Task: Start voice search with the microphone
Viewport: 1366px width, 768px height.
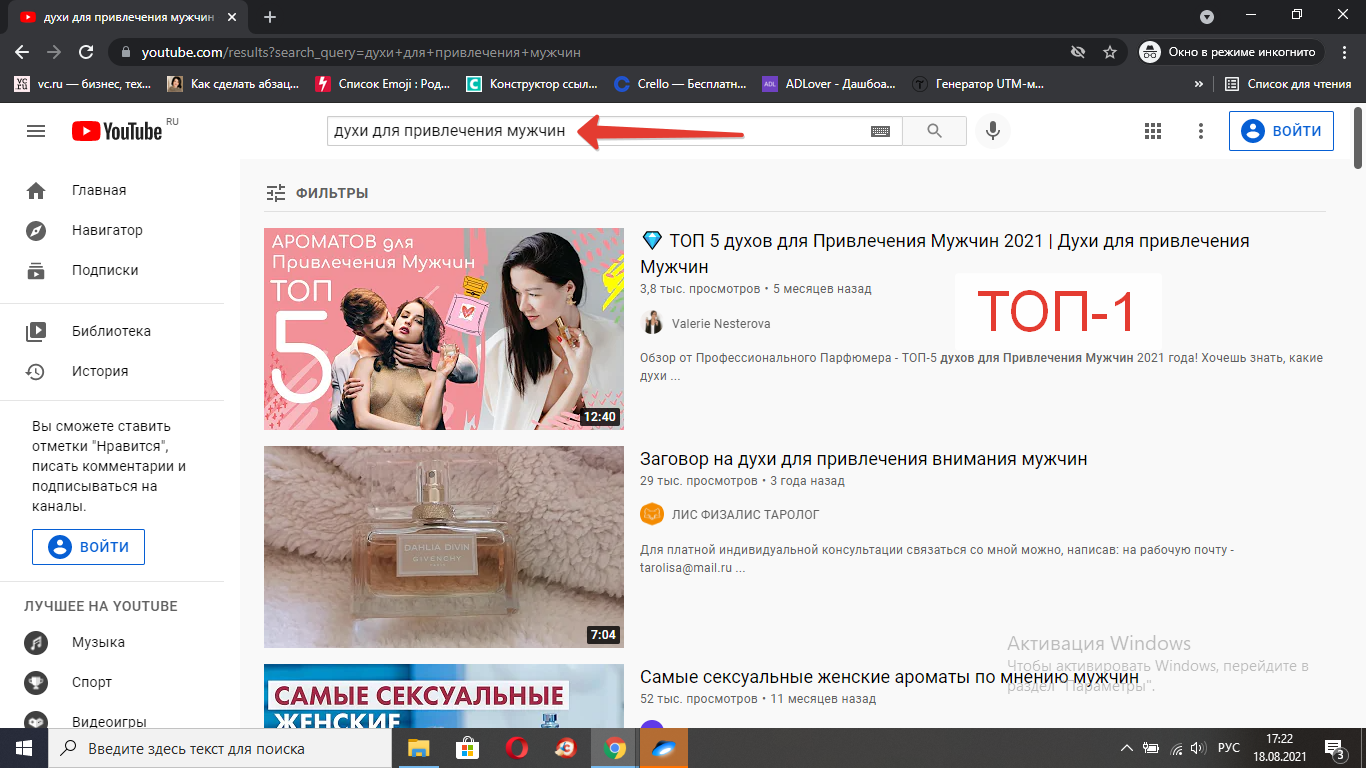Action: [x=992, y=131]
